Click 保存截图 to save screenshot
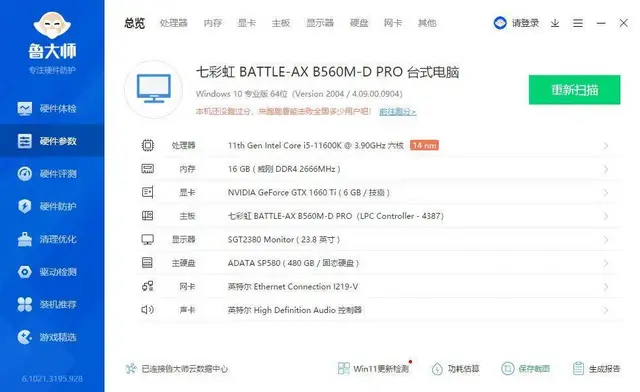 (x=526, y=369)
